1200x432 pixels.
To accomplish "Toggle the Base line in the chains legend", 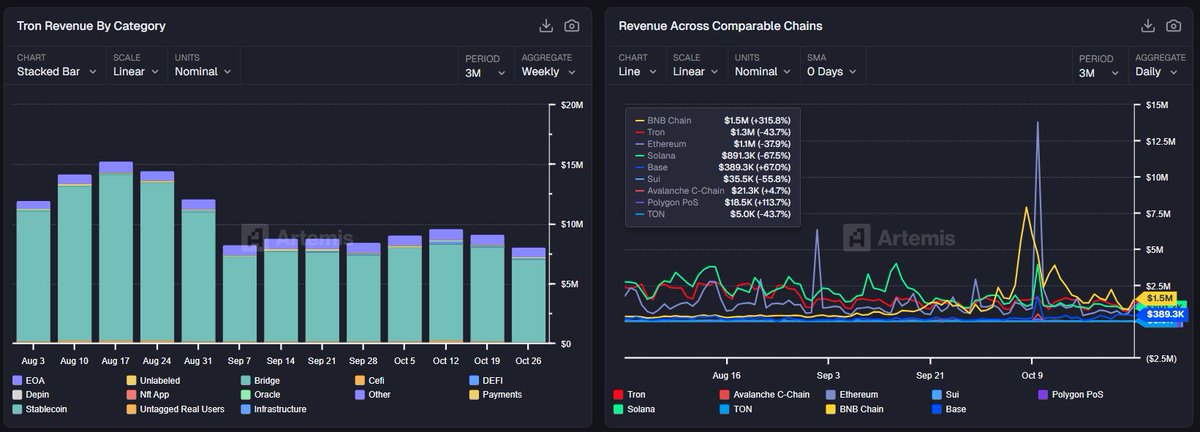I will (x=950, y=409).
